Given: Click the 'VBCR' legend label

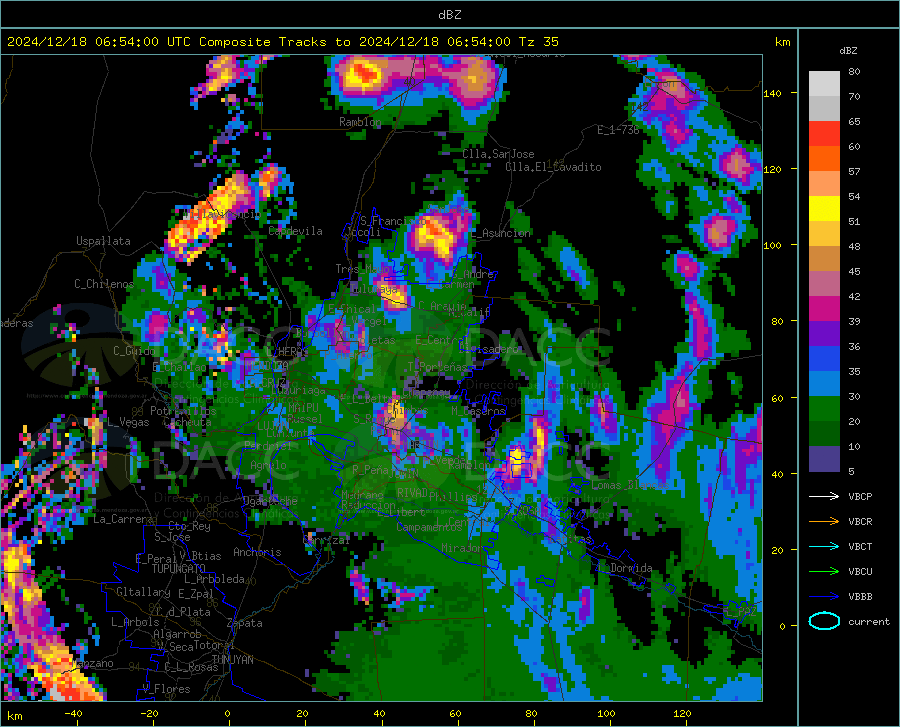Looking at the screenshot, I should click(860, 522).
